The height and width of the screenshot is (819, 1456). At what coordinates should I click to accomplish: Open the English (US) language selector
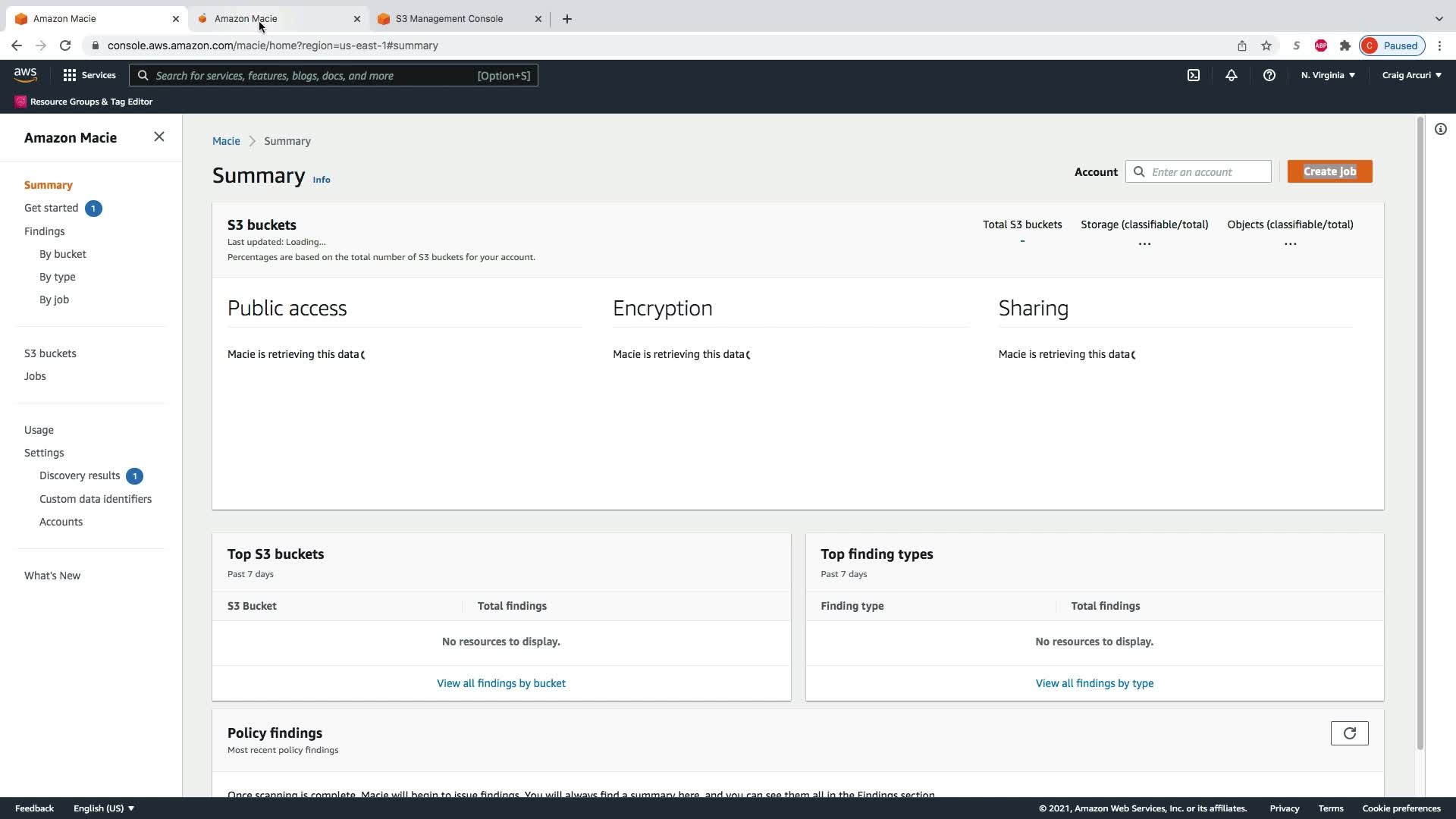[104, 808]
